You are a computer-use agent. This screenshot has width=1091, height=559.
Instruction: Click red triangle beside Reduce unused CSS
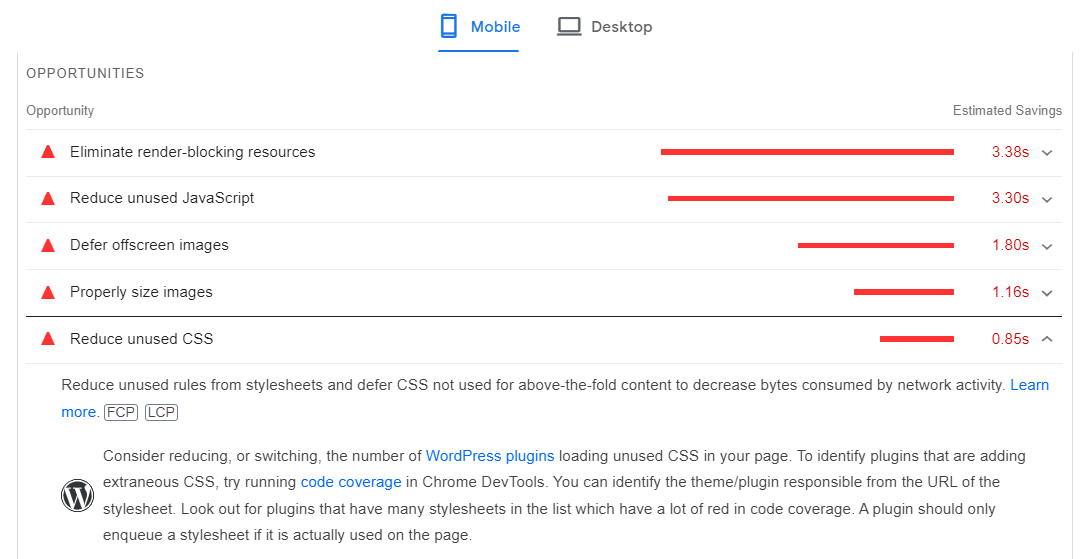pos(47,339)
